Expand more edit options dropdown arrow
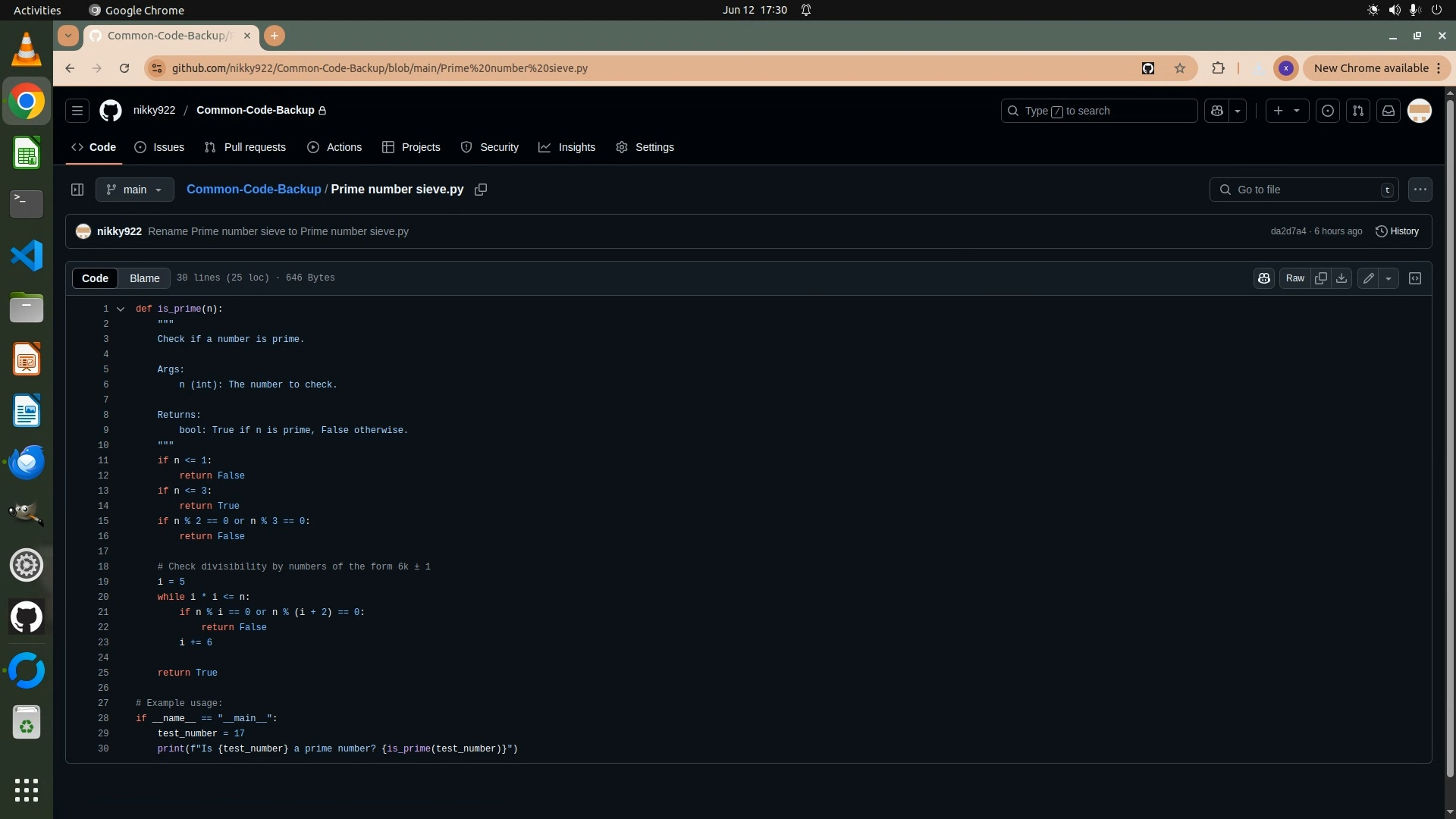Screen dimensions: 1456x819 (1389, 278)
